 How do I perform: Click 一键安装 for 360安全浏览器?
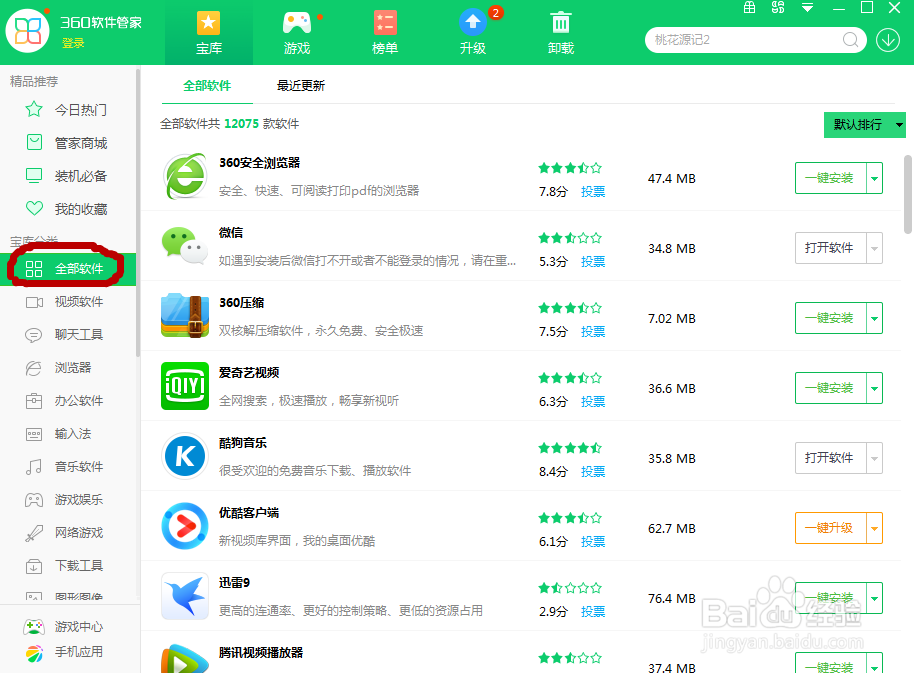click(x=830, y=178)
